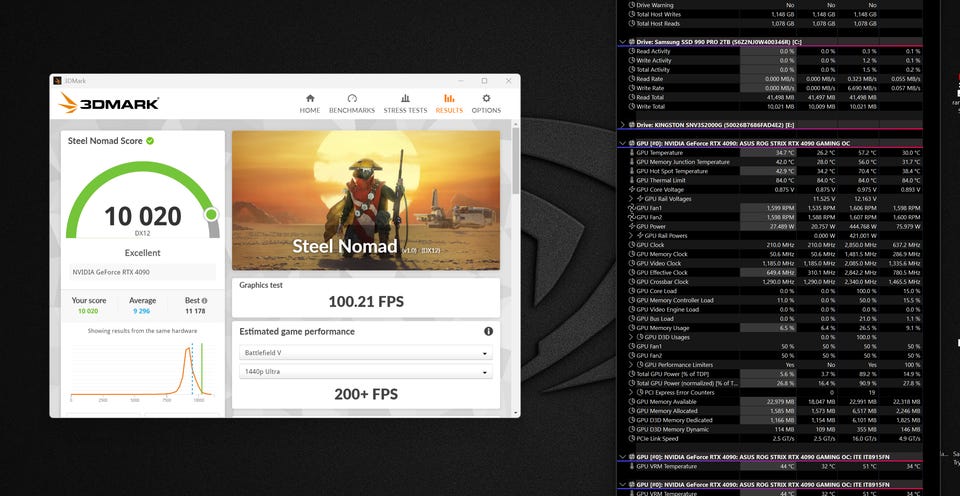Image resolution: width=960 pixels, height=496 pixels.
Task: Click the thermometer icon of GPU Thermal Limit
Action: [x=632, y=180]
